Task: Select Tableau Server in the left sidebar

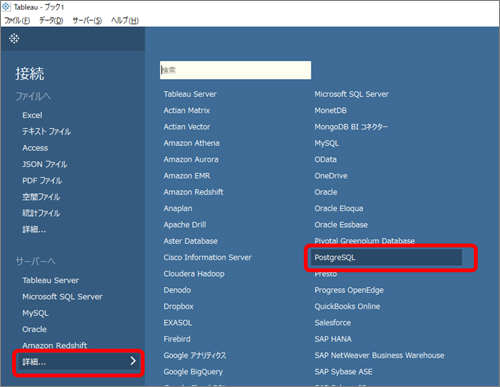Action: coord(51,280)
